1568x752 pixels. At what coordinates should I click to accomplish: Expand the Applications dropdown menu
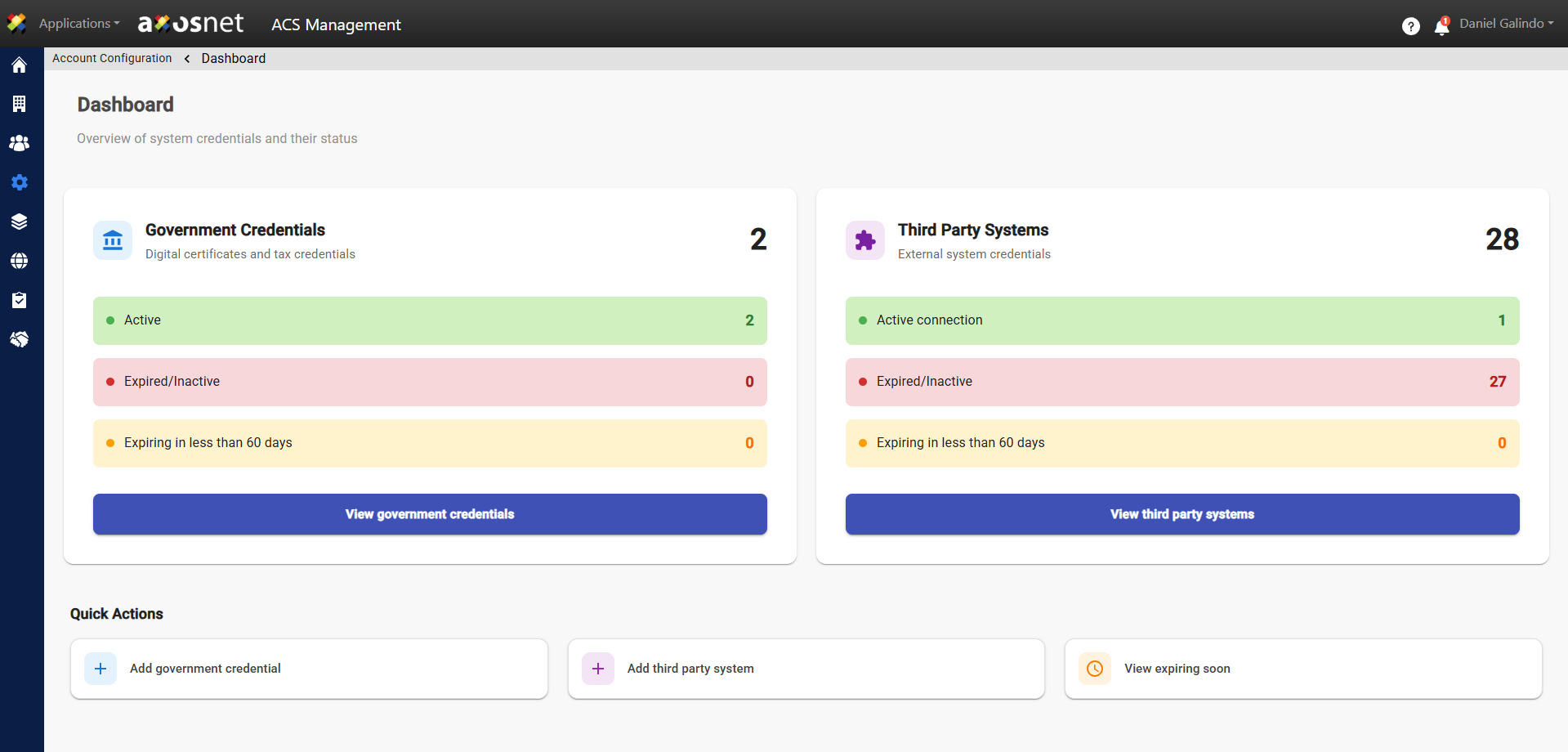(x=78, y=24)
